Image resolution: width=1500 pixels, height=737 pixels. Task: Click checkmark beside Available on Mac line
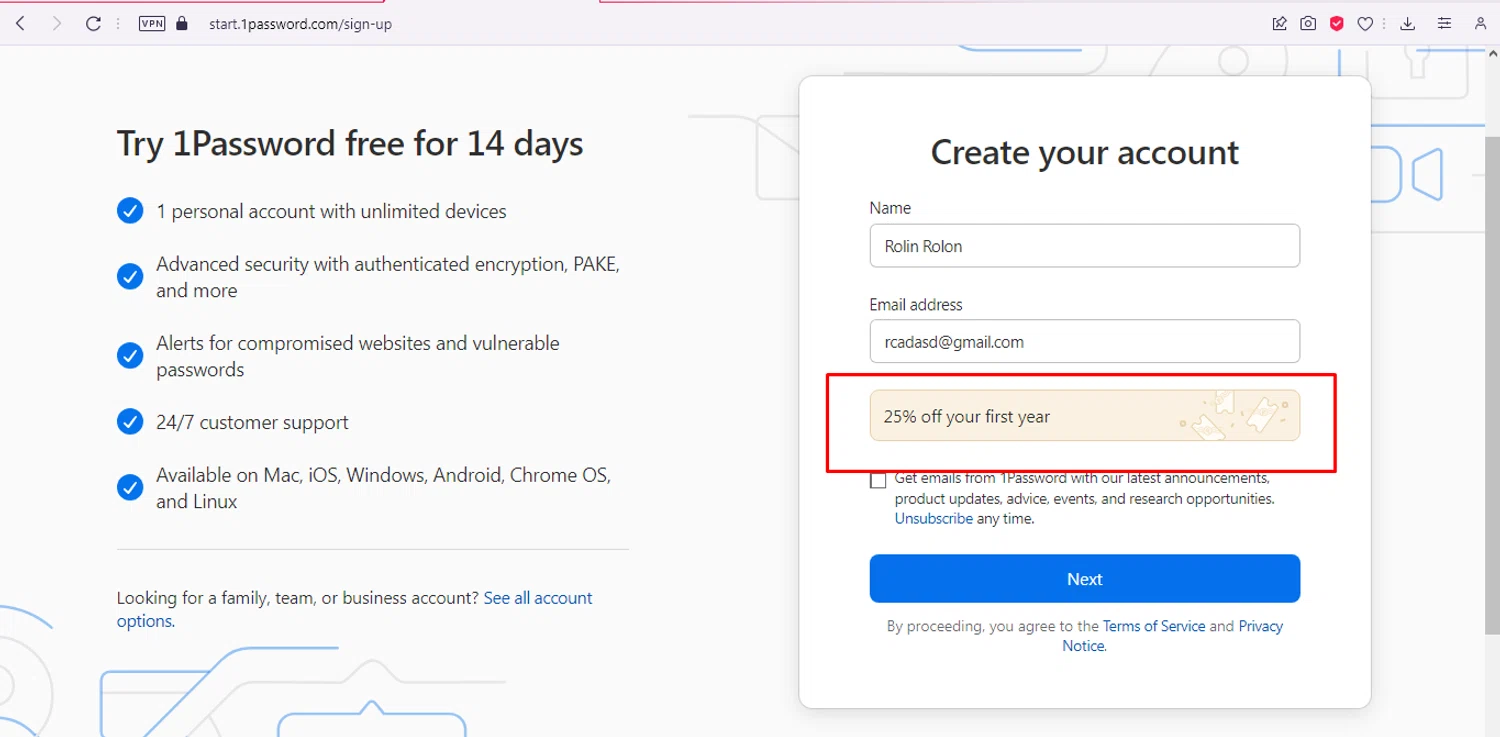130,488
